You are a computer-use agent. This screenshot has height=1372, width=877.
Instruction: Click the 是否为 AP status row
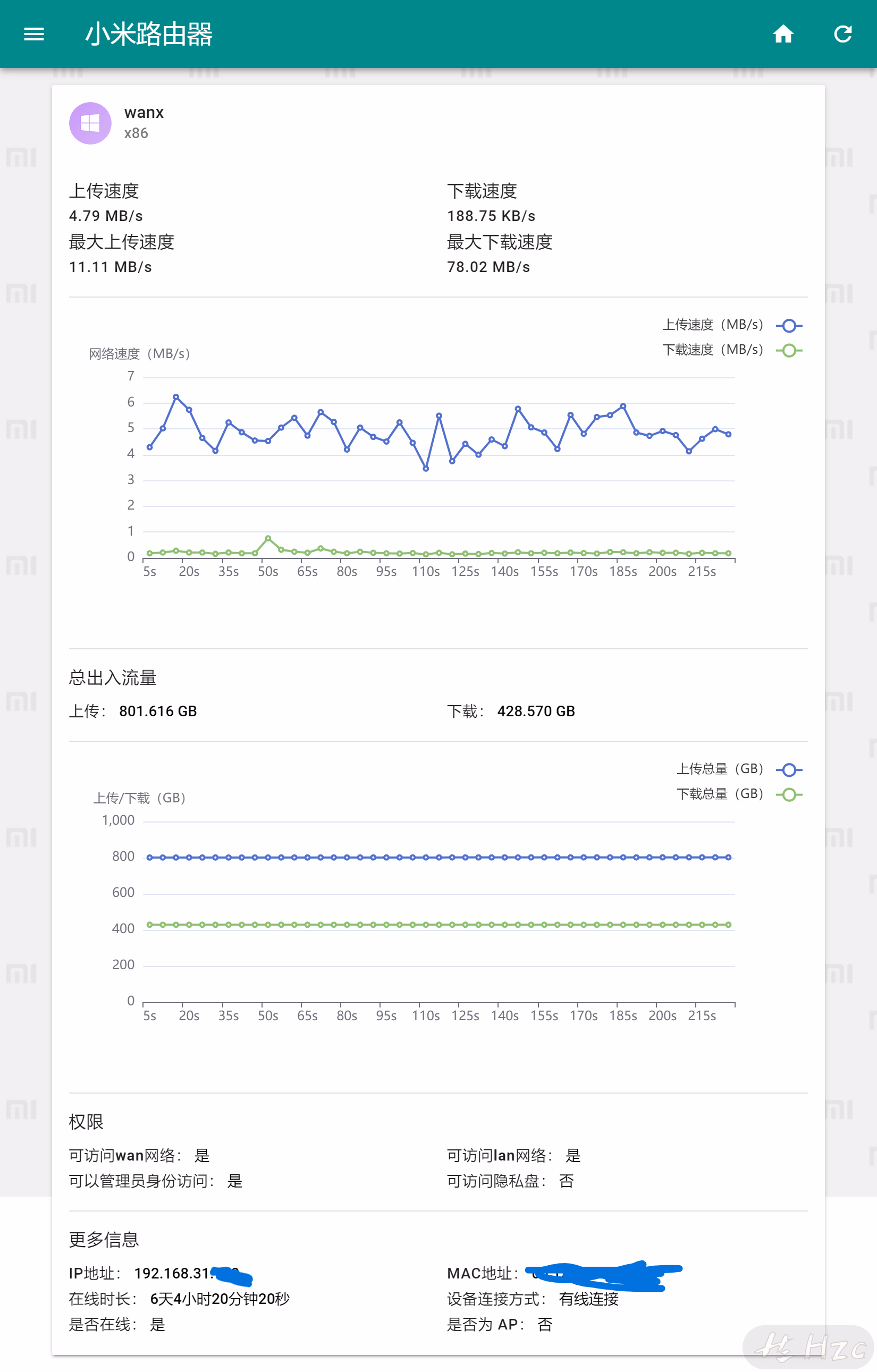[499, 1324]
